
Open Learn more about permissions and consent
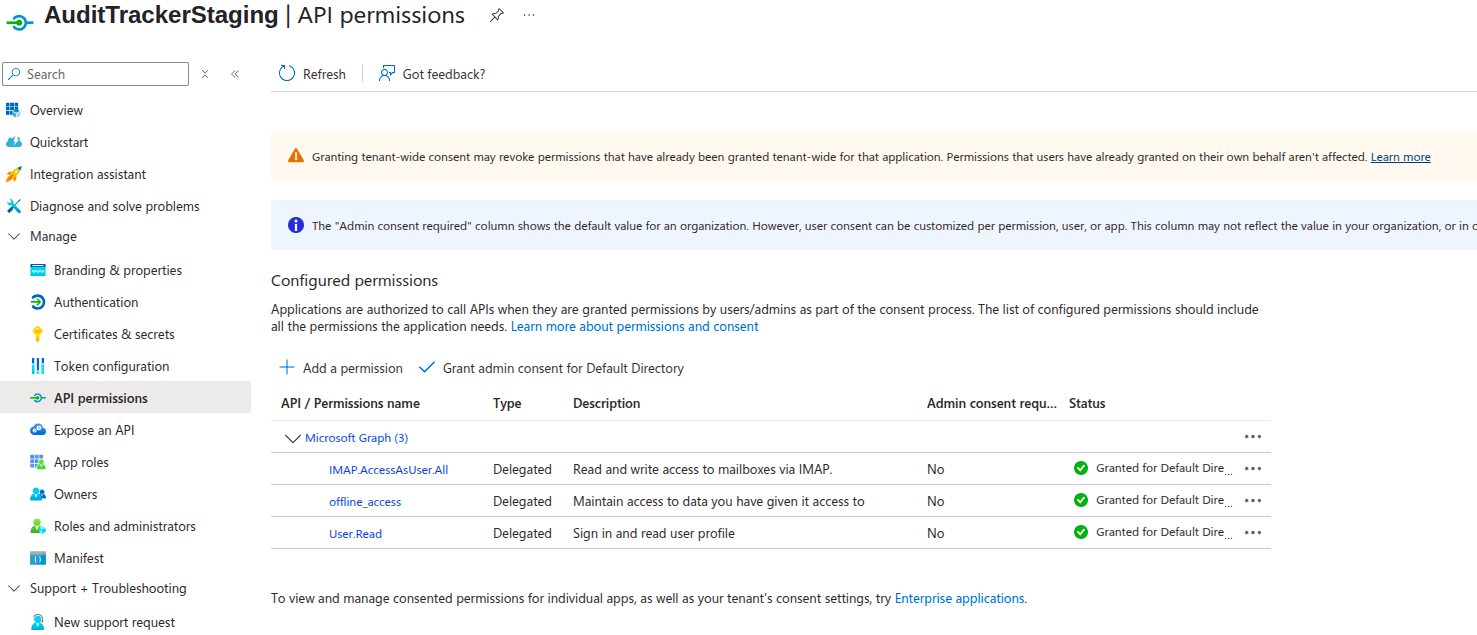coord(635,327)
